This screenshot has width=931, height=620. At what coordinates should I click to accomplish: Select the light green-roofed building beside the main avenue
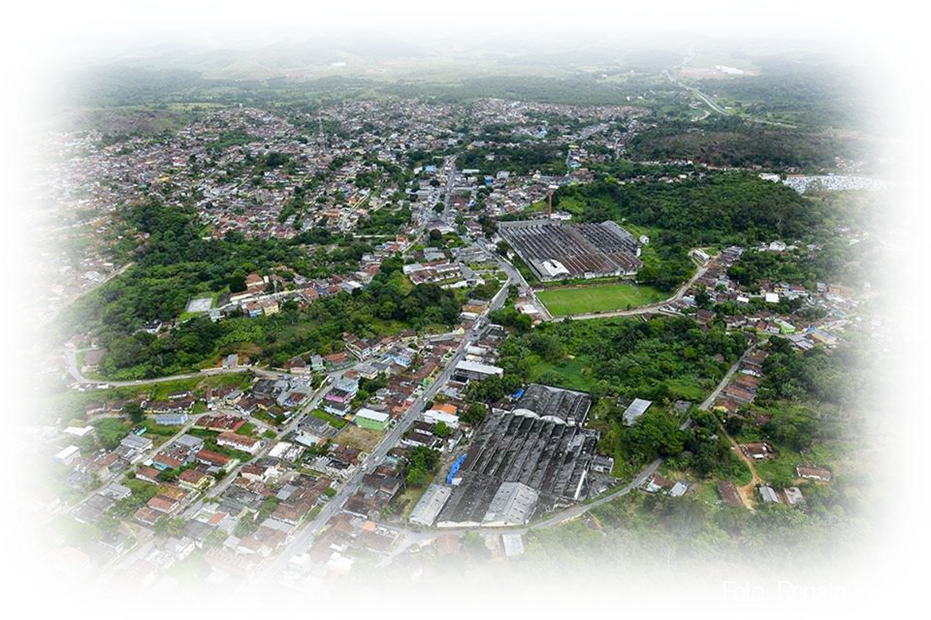point(372,419)
